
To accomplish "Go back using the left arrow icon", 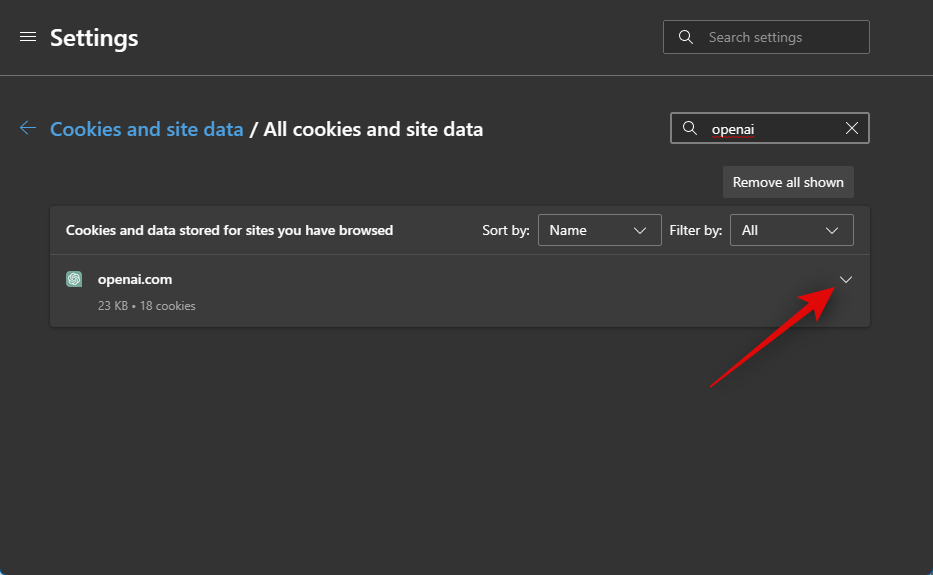I will pos(28,128).
